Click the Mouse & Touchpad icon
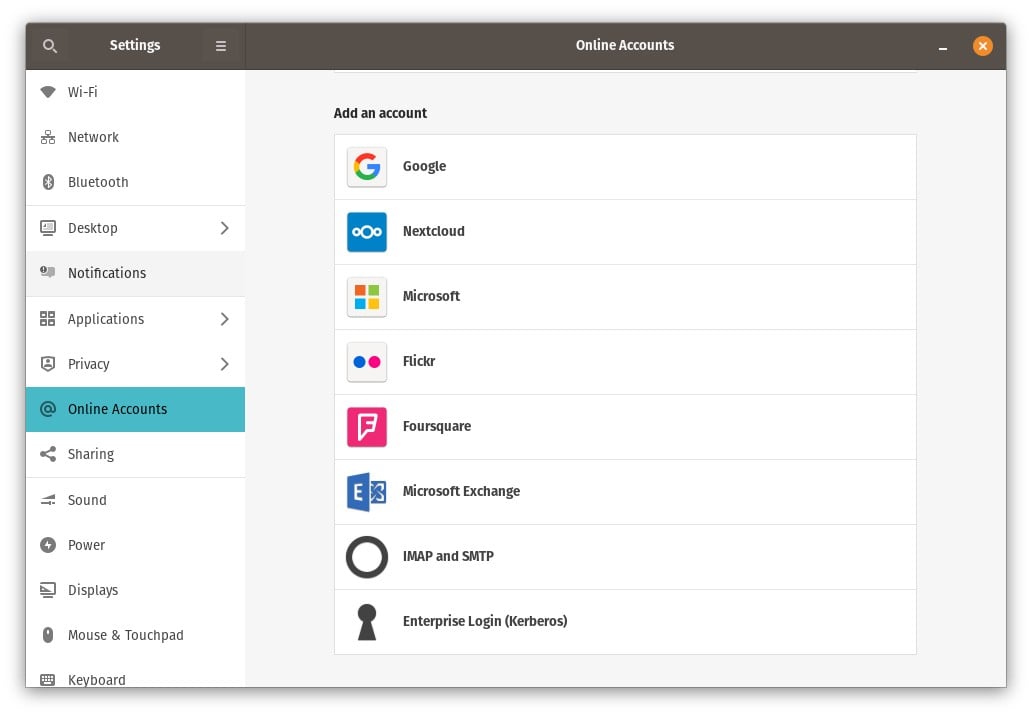This screenshot has width=1032, height=716. click(x=48, y=635)
